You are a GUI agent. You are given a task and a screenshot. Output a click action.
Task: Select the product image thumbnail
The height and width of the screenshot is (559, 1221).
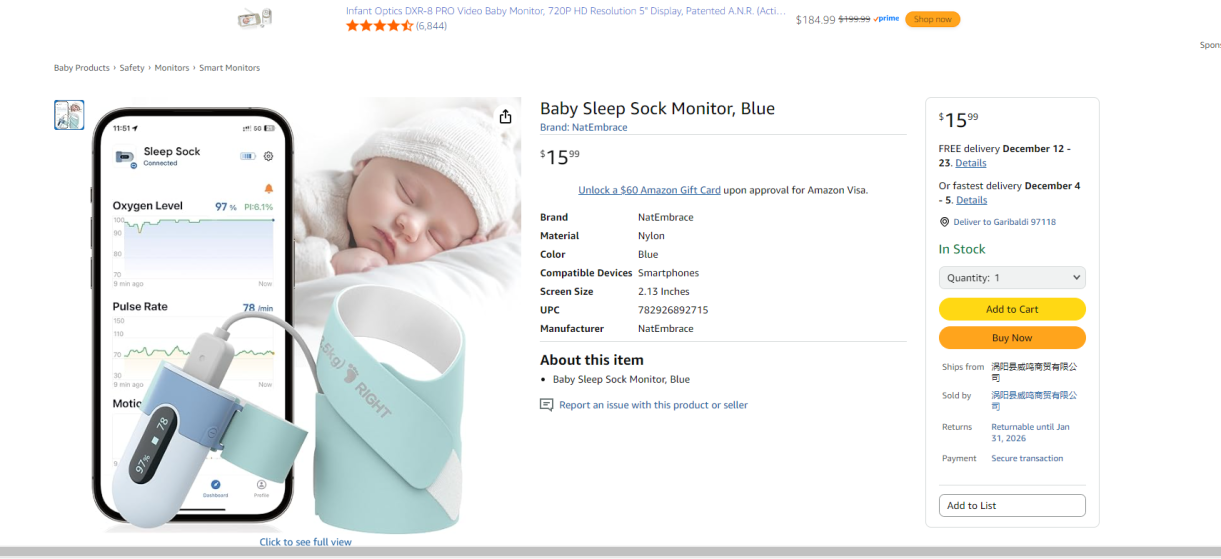[x=69, y=115]
